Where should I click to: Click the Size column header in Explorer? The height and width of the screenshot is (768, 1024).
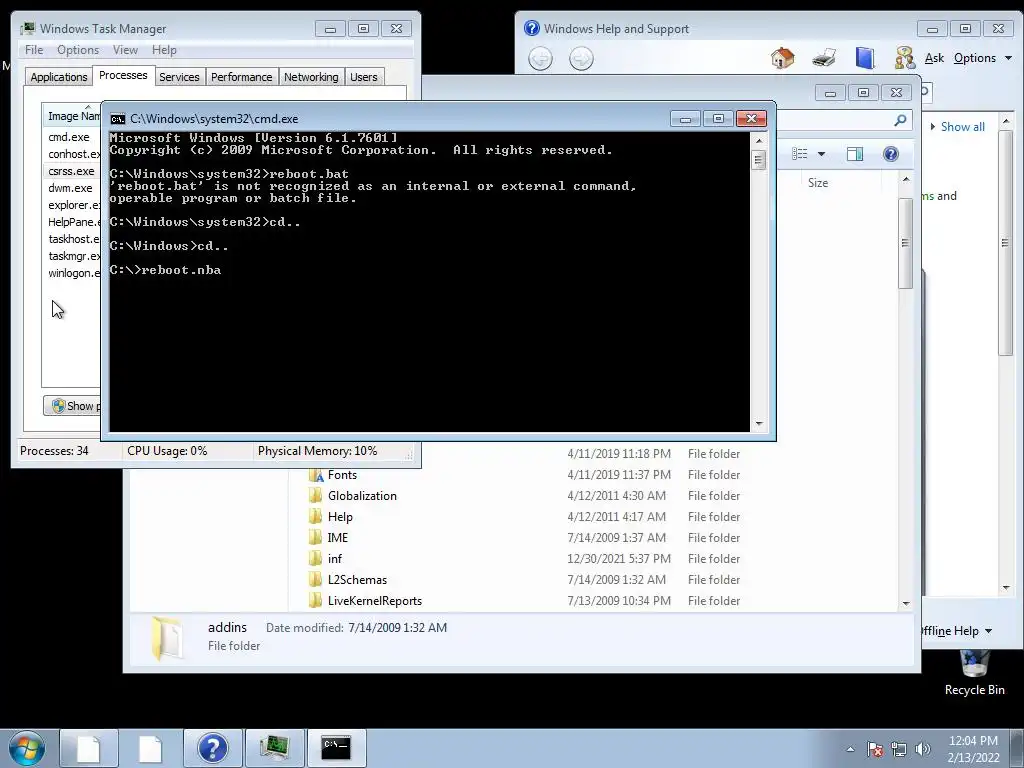pyautogui.click(x=818, y=183)
